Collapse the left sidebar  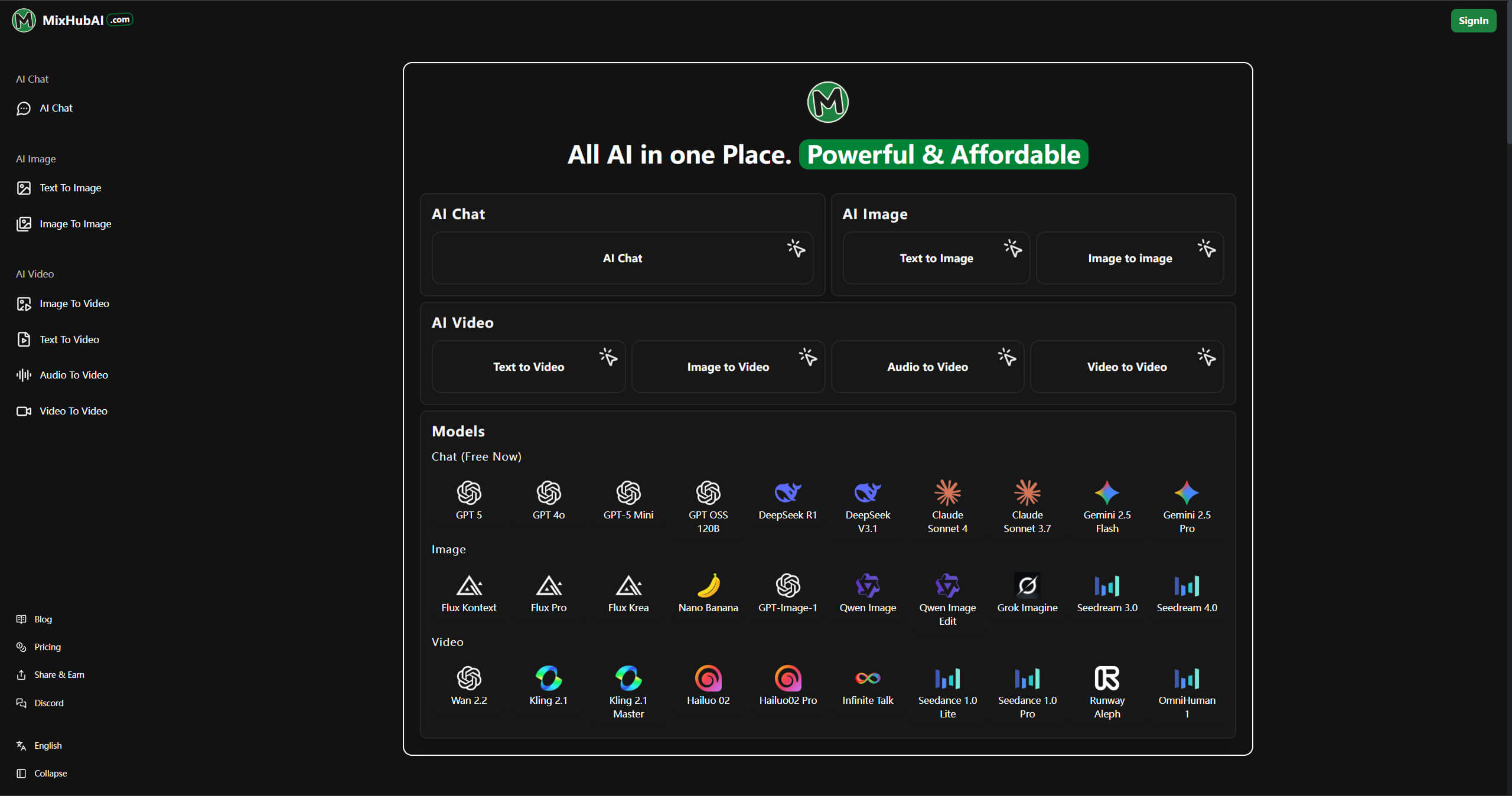point(50,774)
